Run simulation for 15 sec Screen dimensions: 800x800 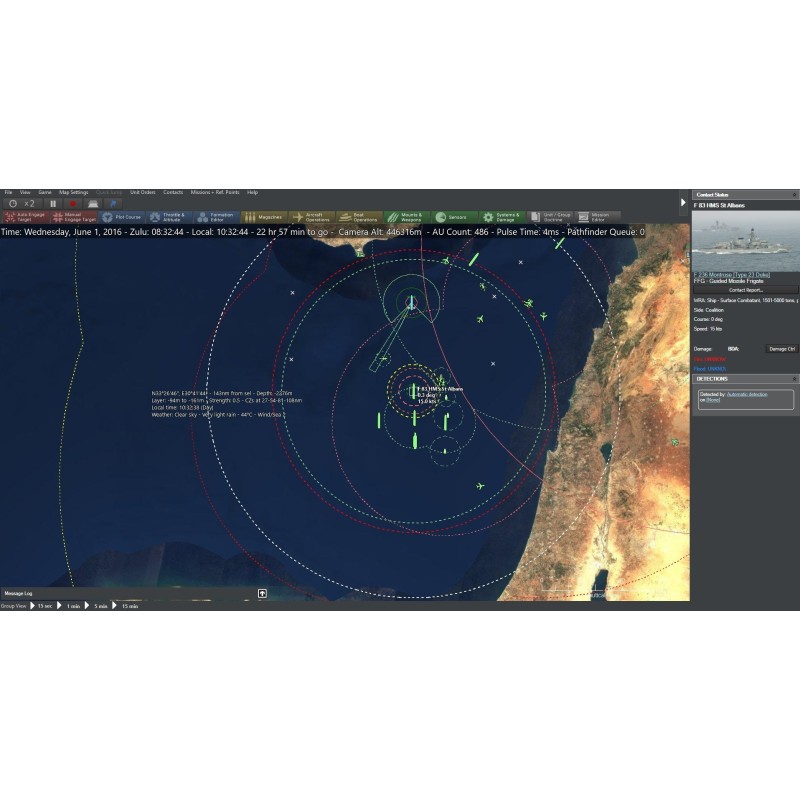click(41, 606)
